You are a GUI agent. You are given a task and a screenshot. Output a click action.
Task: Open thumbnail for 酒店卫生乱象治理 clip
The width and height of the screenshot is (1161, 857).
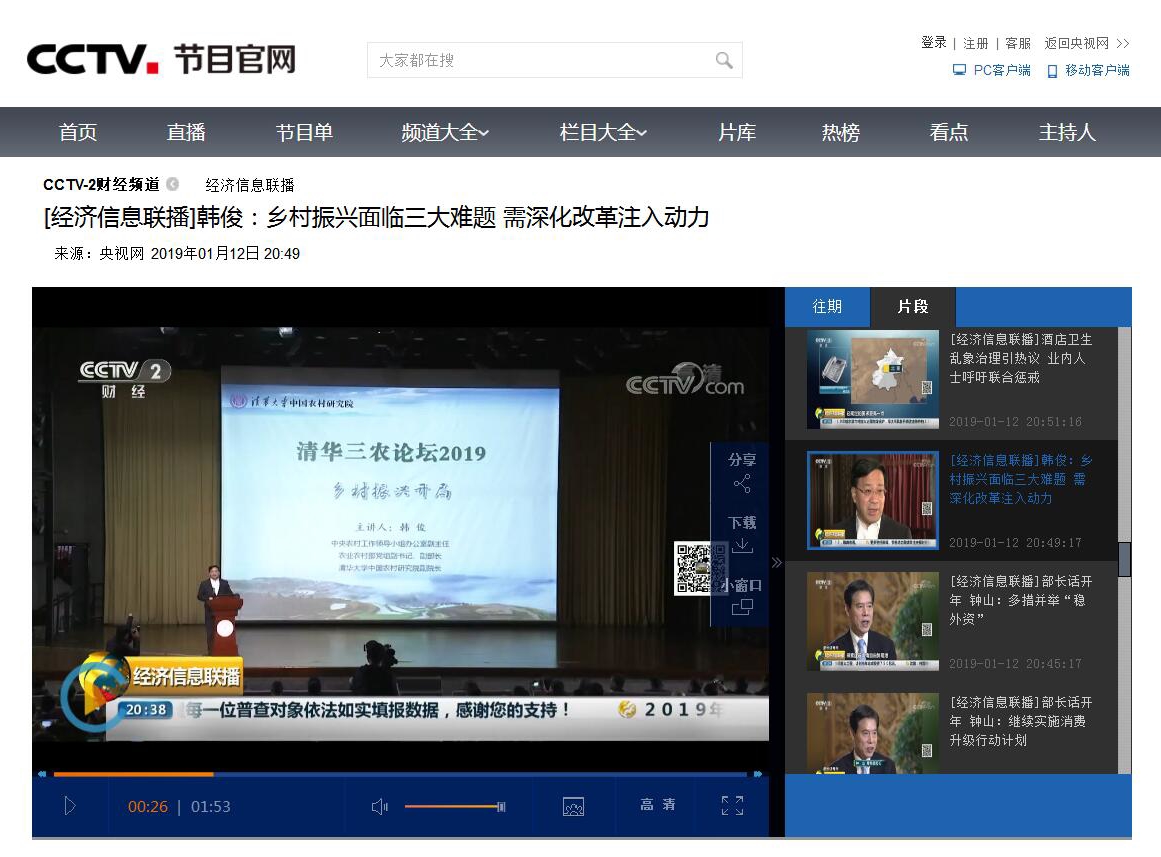point(873,379)
